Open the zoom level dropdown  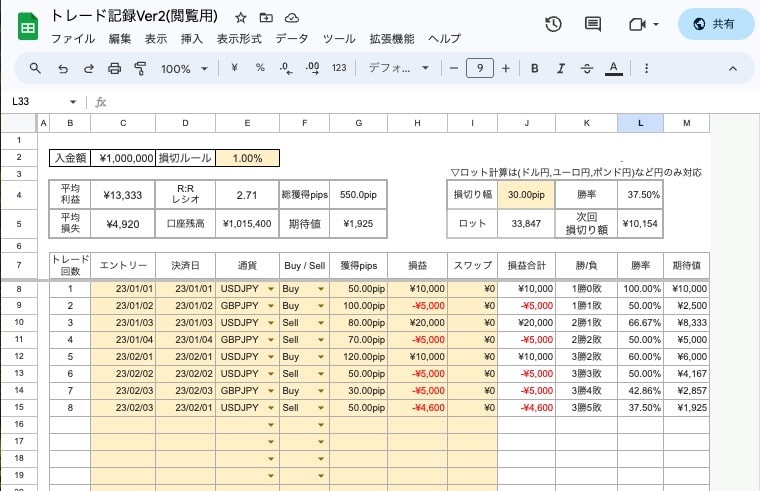coord(185,69)
